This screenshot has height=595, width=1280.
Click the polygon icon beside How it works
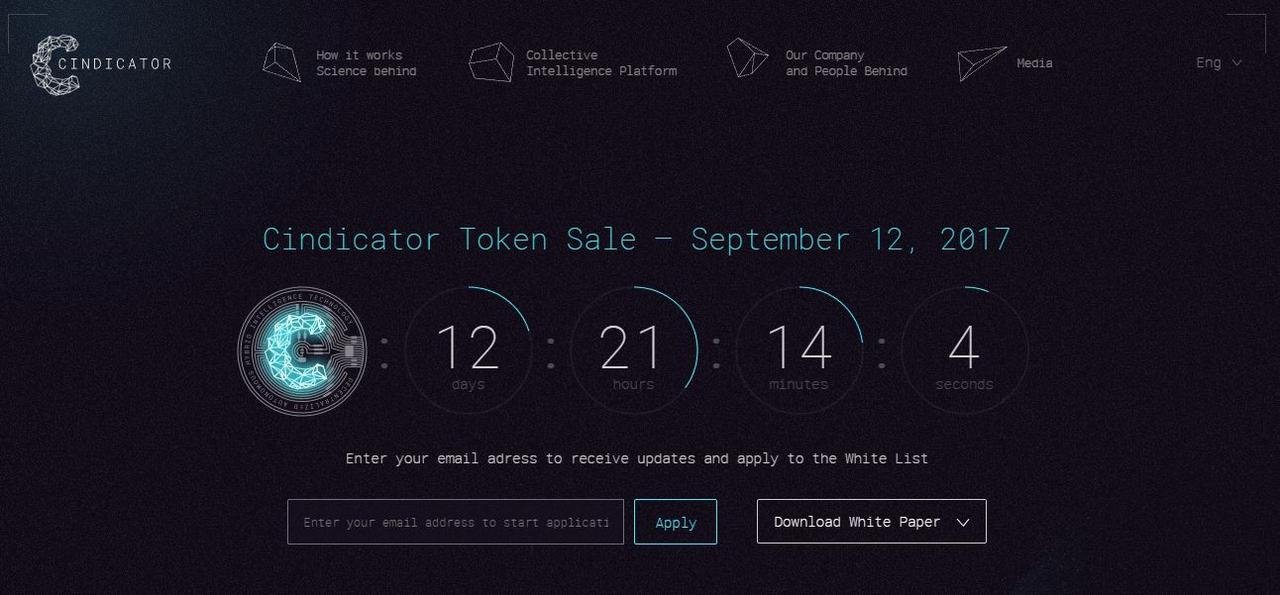point(282,62)
